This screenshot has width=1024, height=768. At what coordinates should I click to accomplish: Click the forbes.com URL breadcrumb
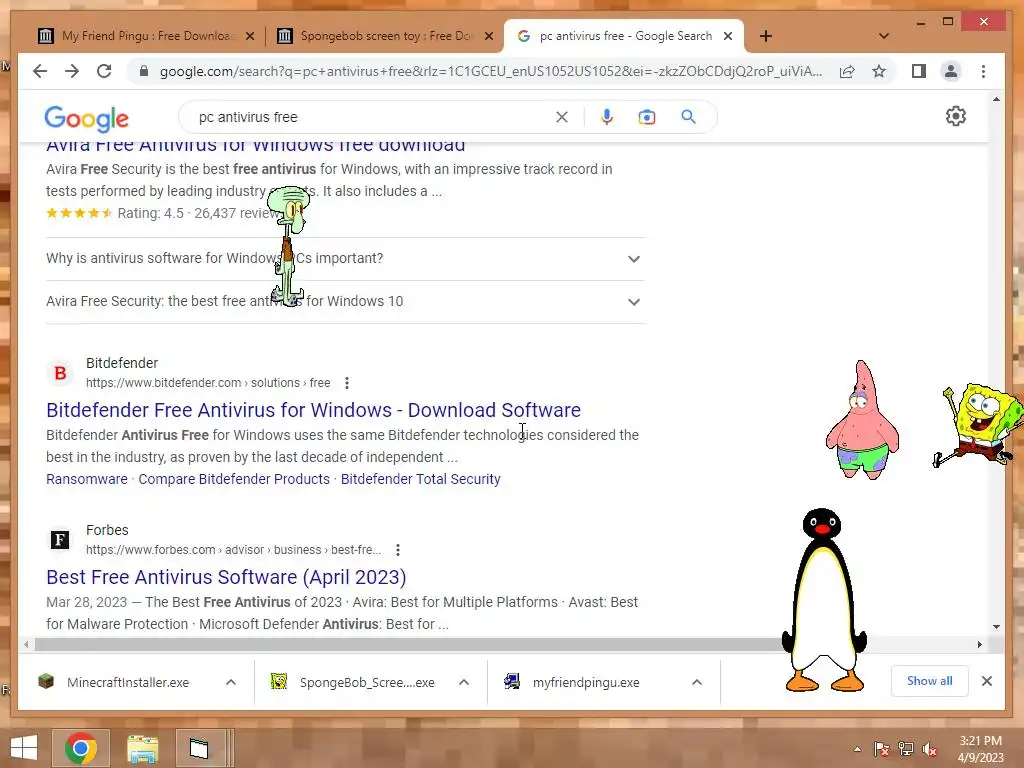click(233, 550)
